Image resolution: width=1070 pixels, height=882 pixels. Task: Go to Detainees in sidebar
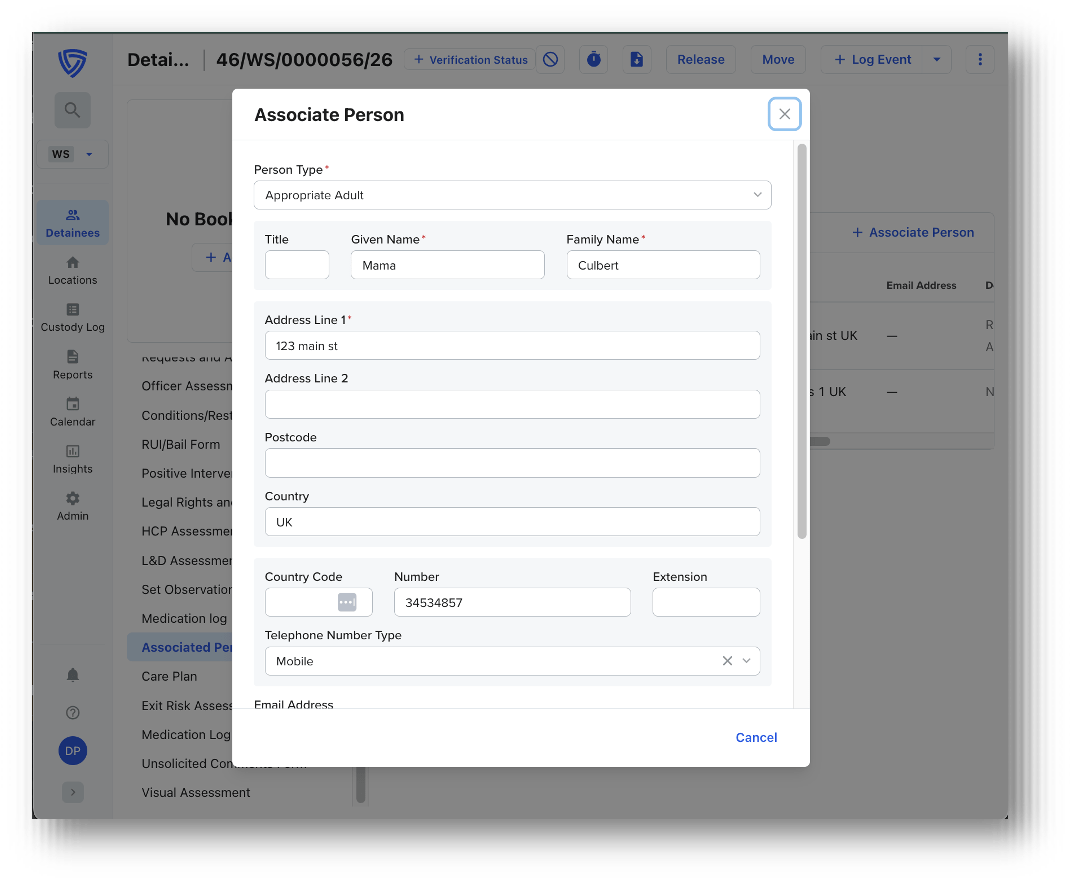[72, 223]
